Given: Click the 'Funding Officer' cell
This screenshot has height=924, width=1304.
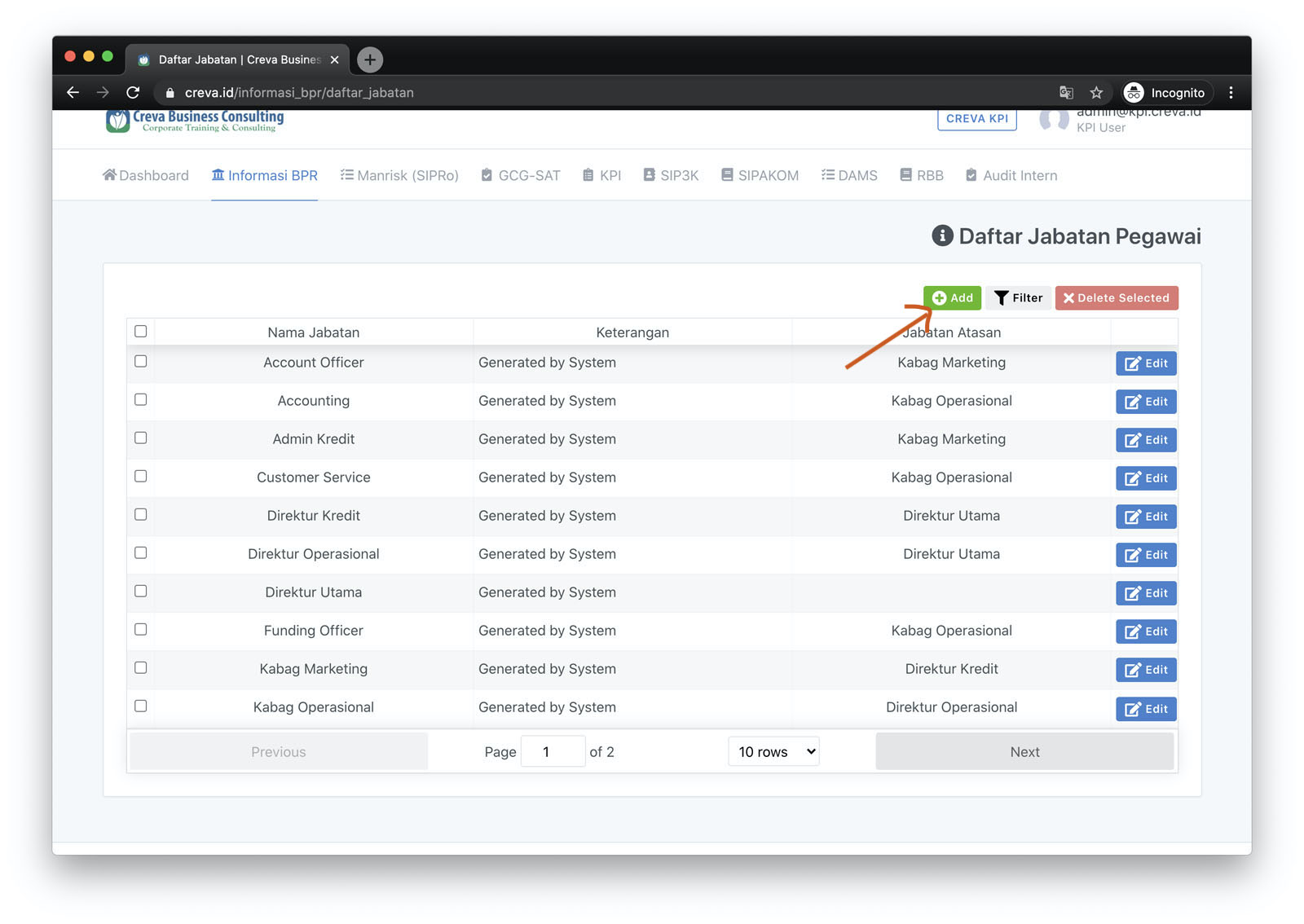Looking at the screenshot, I should point(314,631).
